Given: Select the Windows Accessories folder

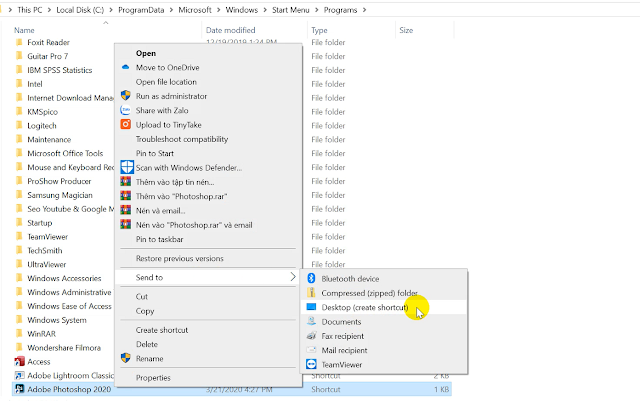Looking at the screenshot, I should click(64, 278).
